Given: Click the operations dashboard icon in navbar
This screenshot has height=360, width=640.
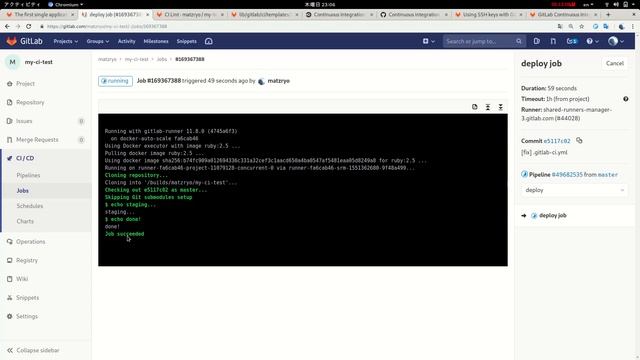Looking at the screenshot, I should click(209, 41).
